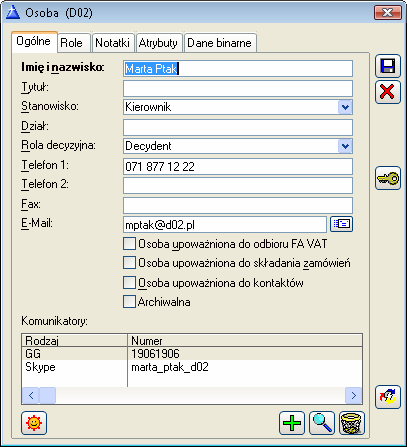Click the E-Mail field with mptak@d02.pl

click(x=225, y=225)
